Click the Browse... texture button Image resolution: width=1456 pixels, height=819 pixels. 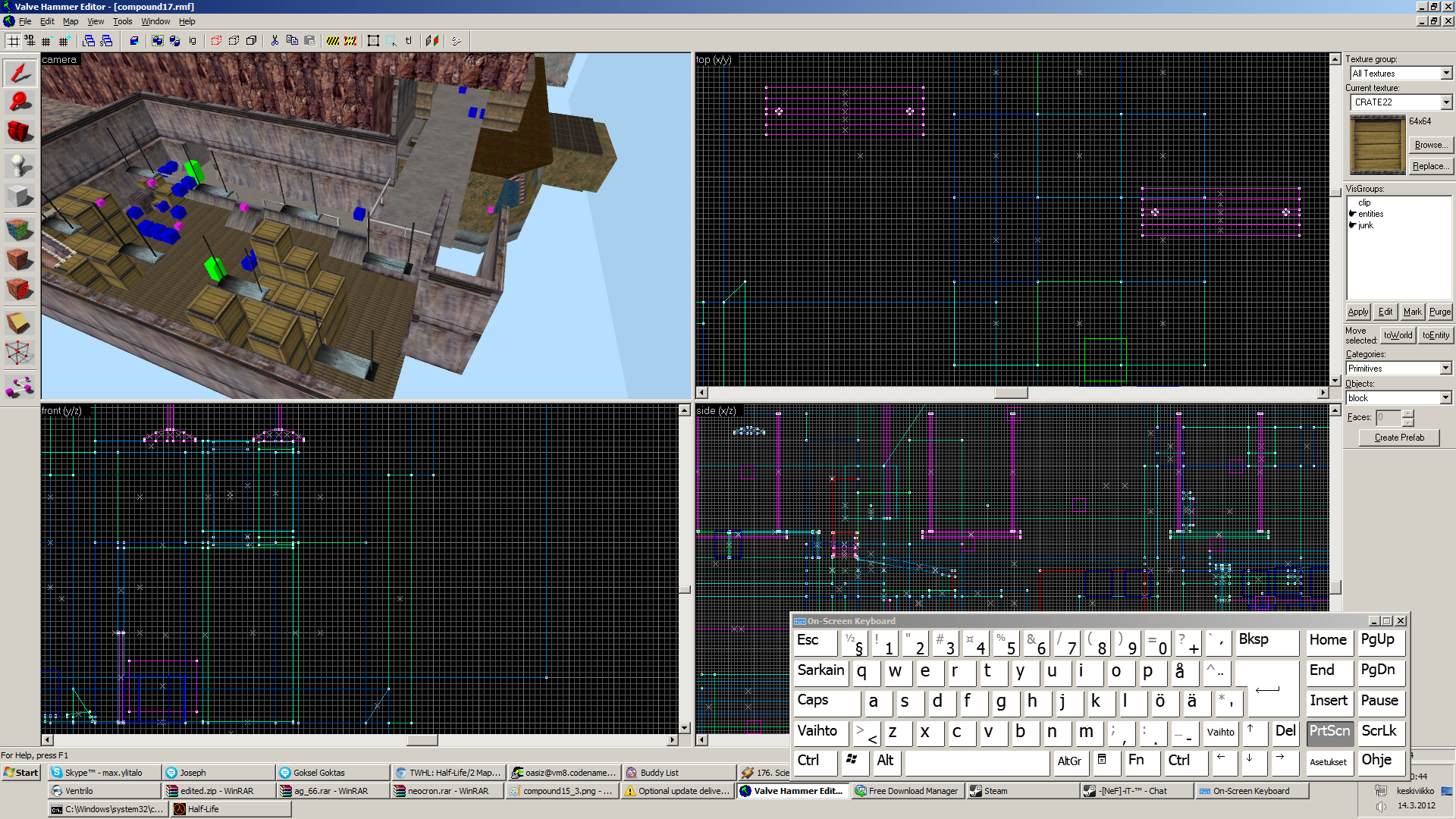[x=1430, y=145]
